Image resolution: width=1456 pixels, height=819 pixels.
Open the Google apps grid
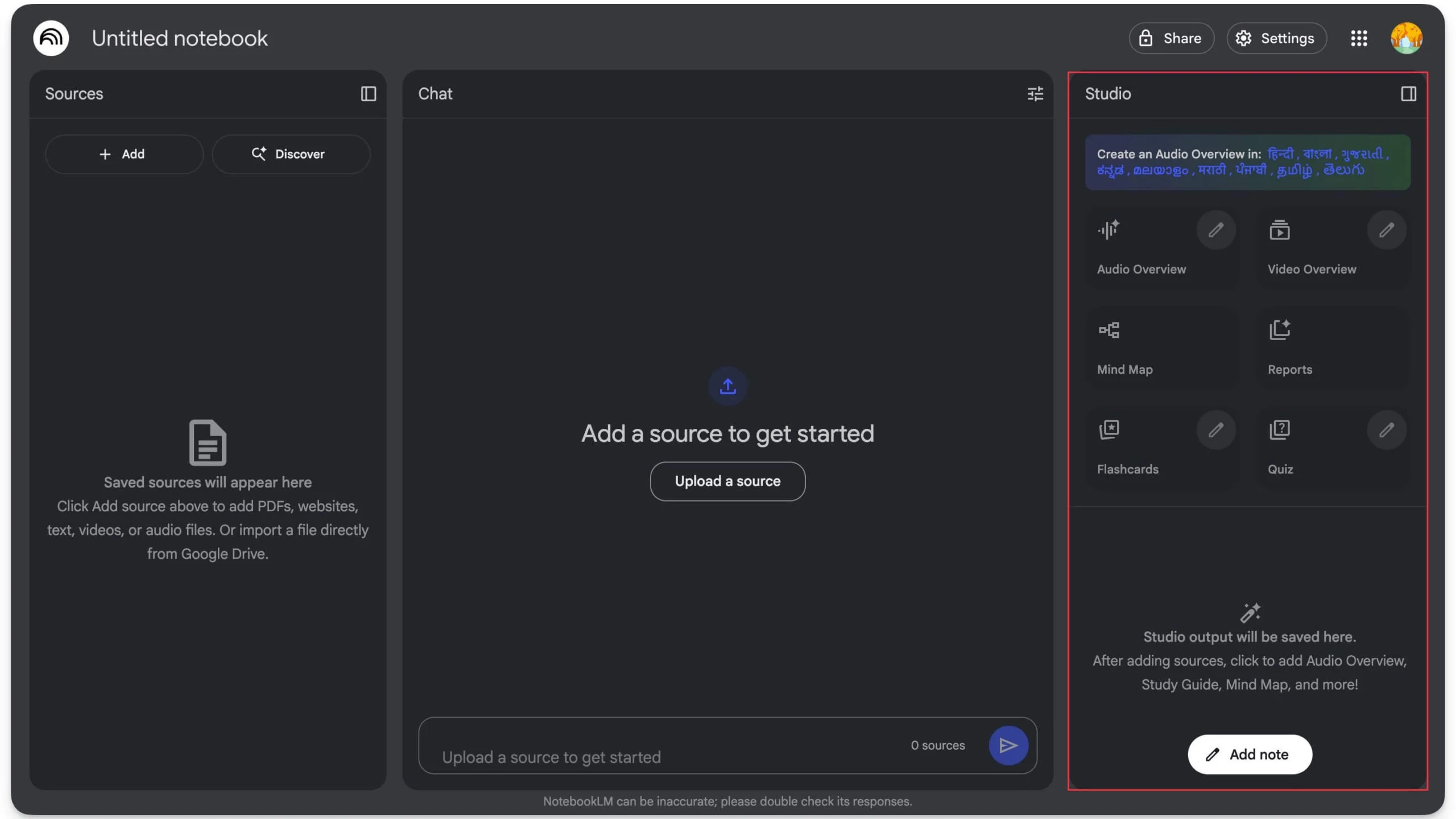1359,38
